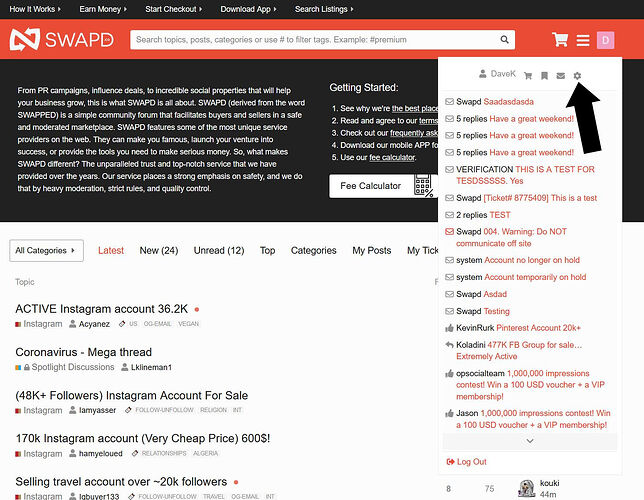Click the search magnifier icon
The image size is (644, 500).
[504, 40]
